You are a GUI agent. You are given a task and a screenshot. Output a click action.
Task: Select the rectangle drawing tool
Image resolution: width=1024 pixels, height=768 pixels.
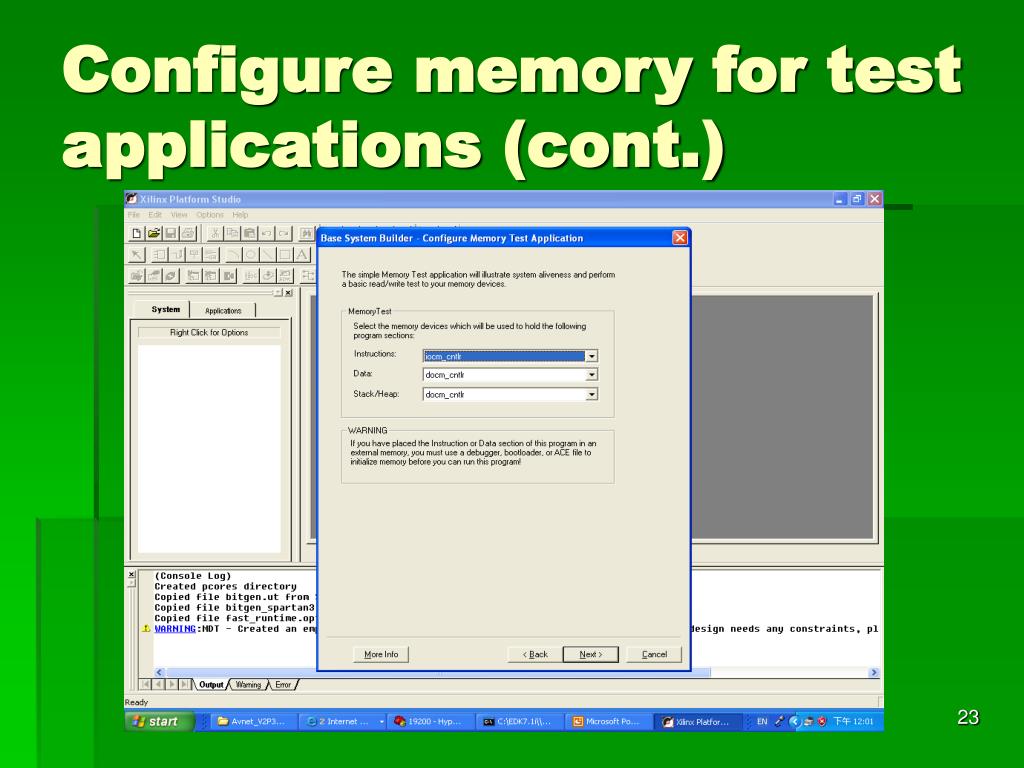click(x=285, y=255)
